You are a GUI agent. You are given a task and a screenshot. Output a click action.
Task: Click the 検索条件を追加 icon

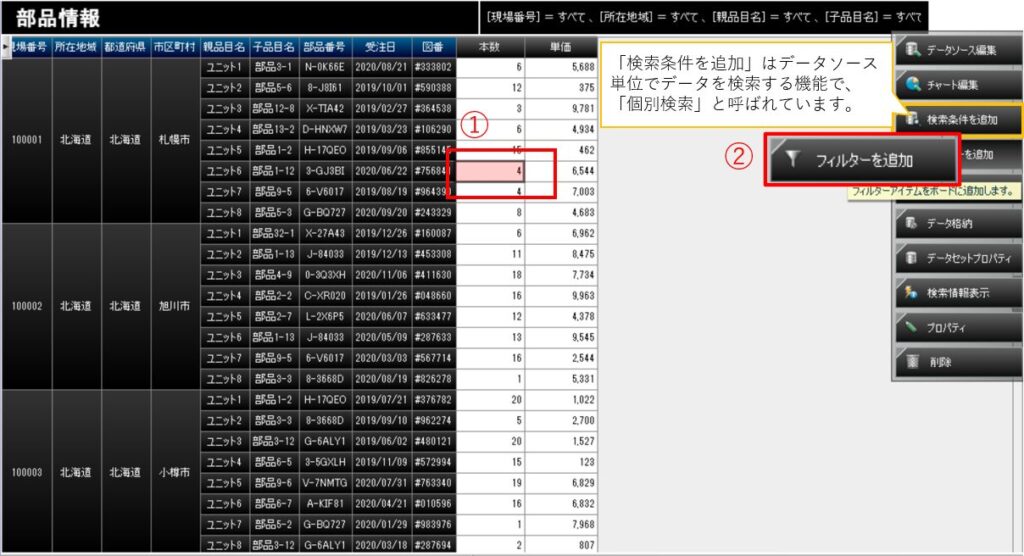pos(912,120)
